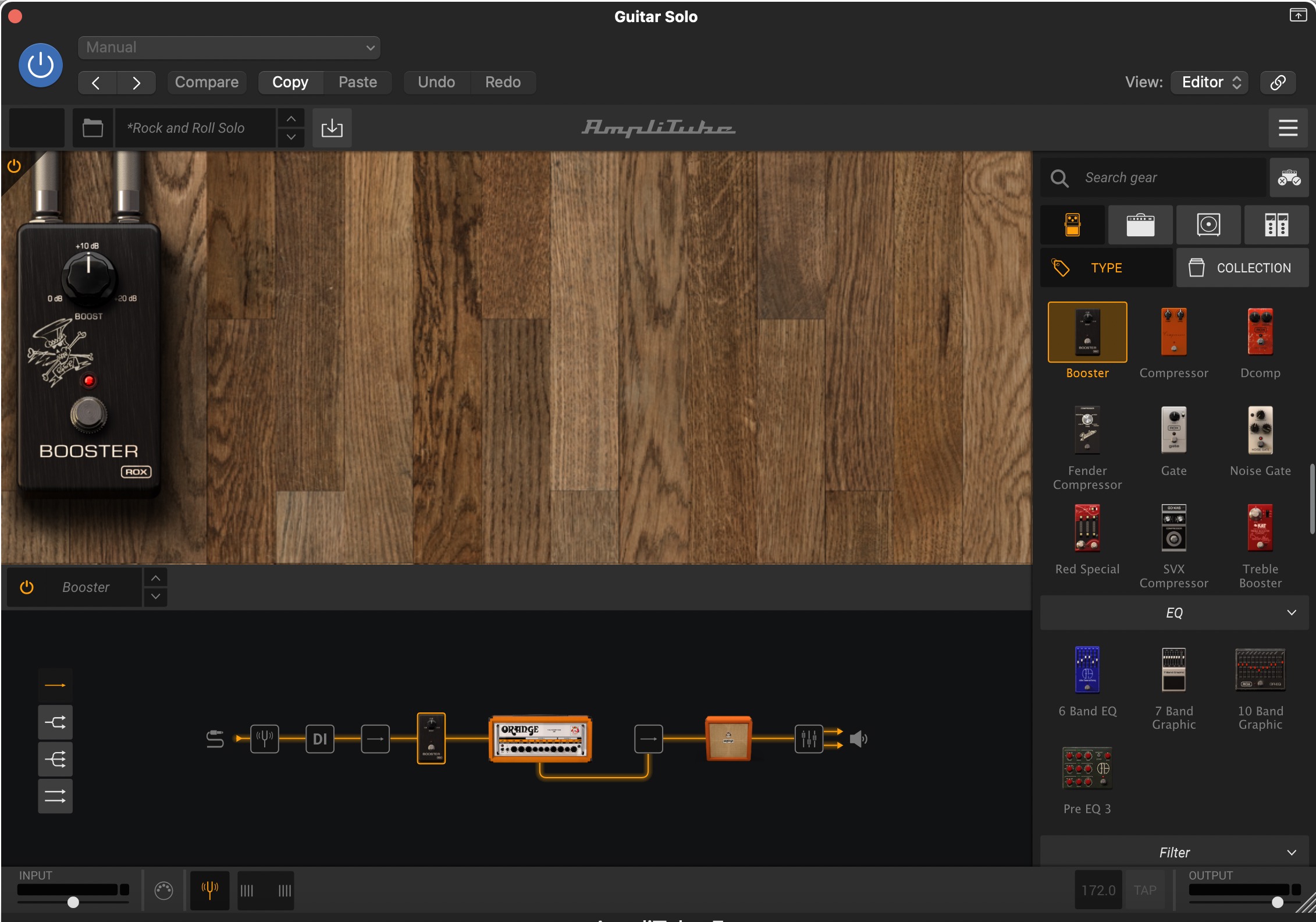
Task: Select the third split routing layout
Action: [x=55, y=759]
